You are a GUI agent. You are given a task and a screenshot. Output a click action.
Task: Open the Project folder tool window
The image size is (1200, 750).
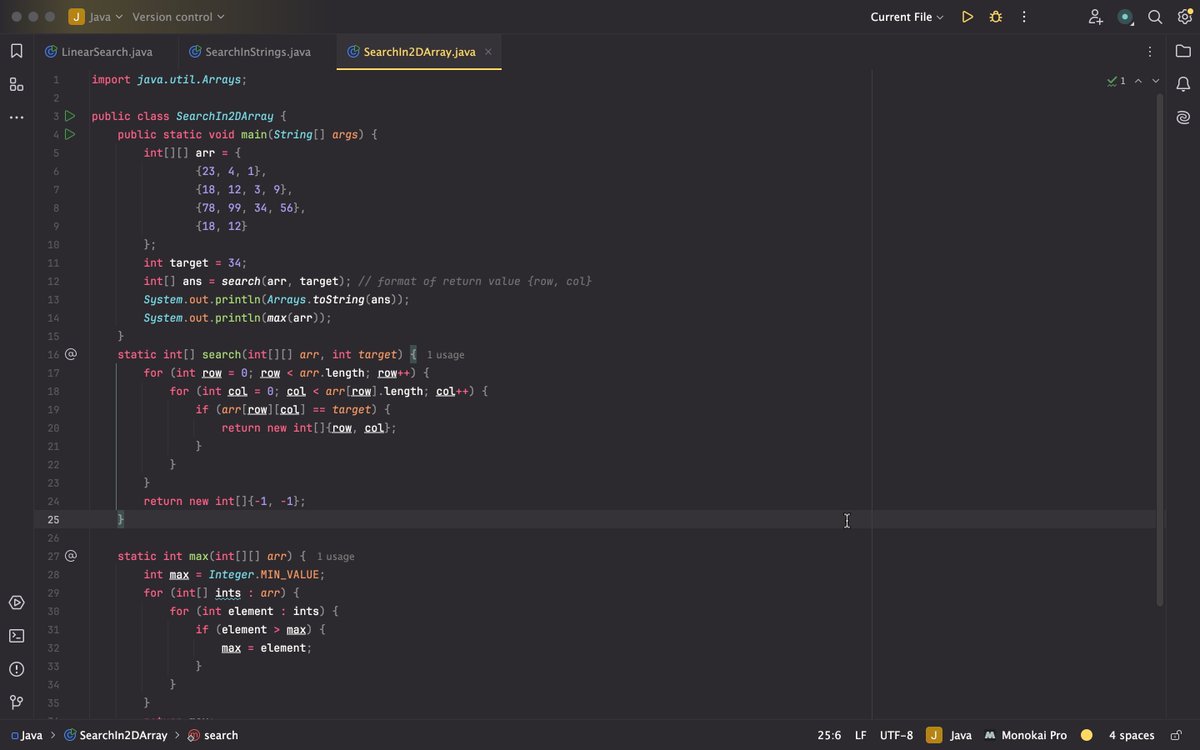pyautogui.click(x=1183, y=51)
